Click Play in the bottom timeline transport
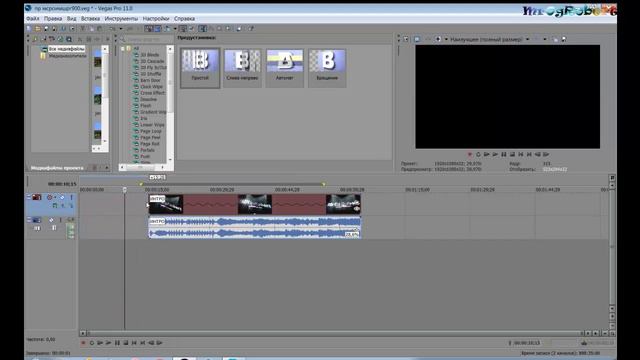This screenshot has width=640, height=360. pyautogui.click(x=109, y=343)
